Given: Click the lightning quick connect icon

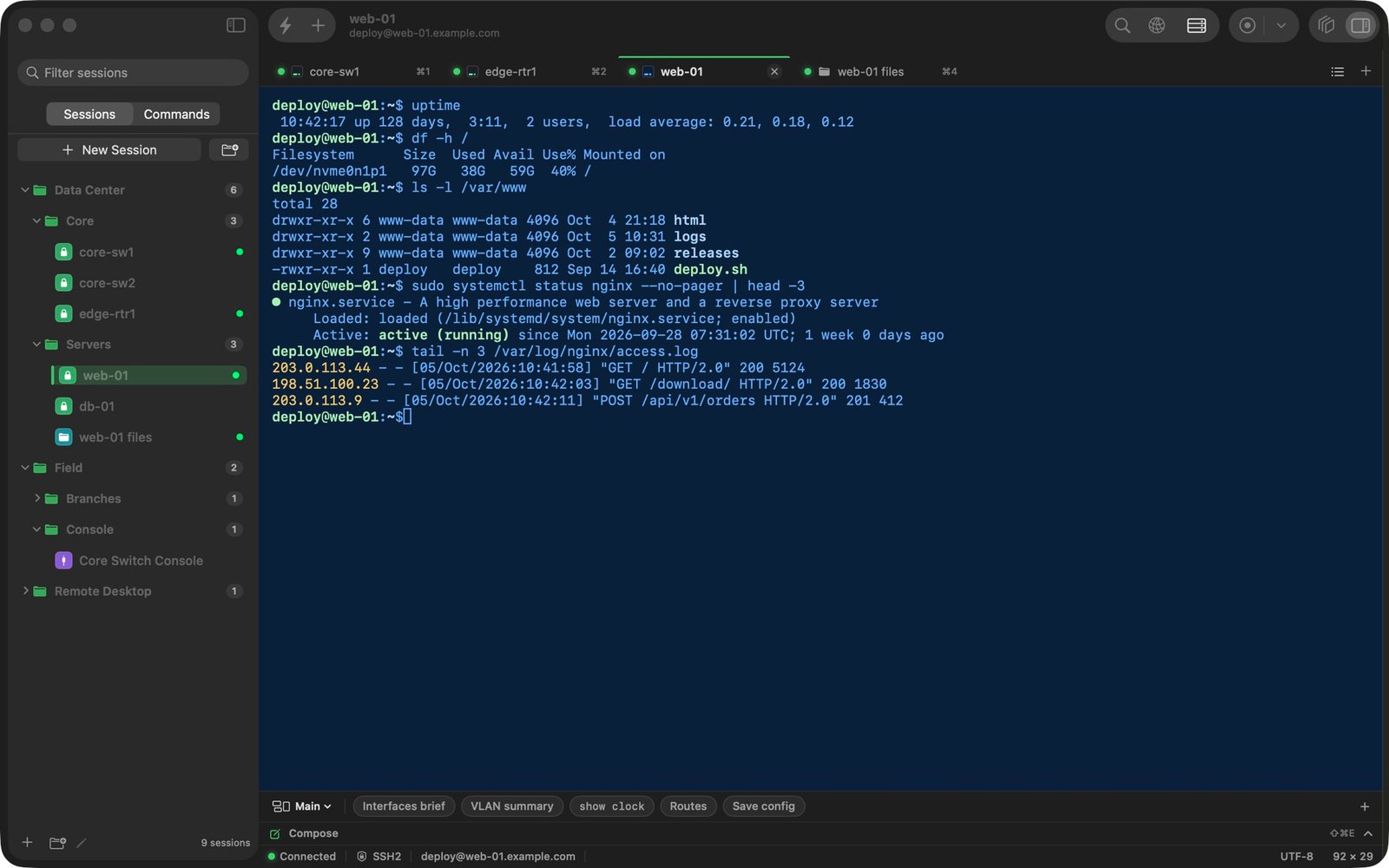Looking at the screenshot, I should tap(286, 25).
